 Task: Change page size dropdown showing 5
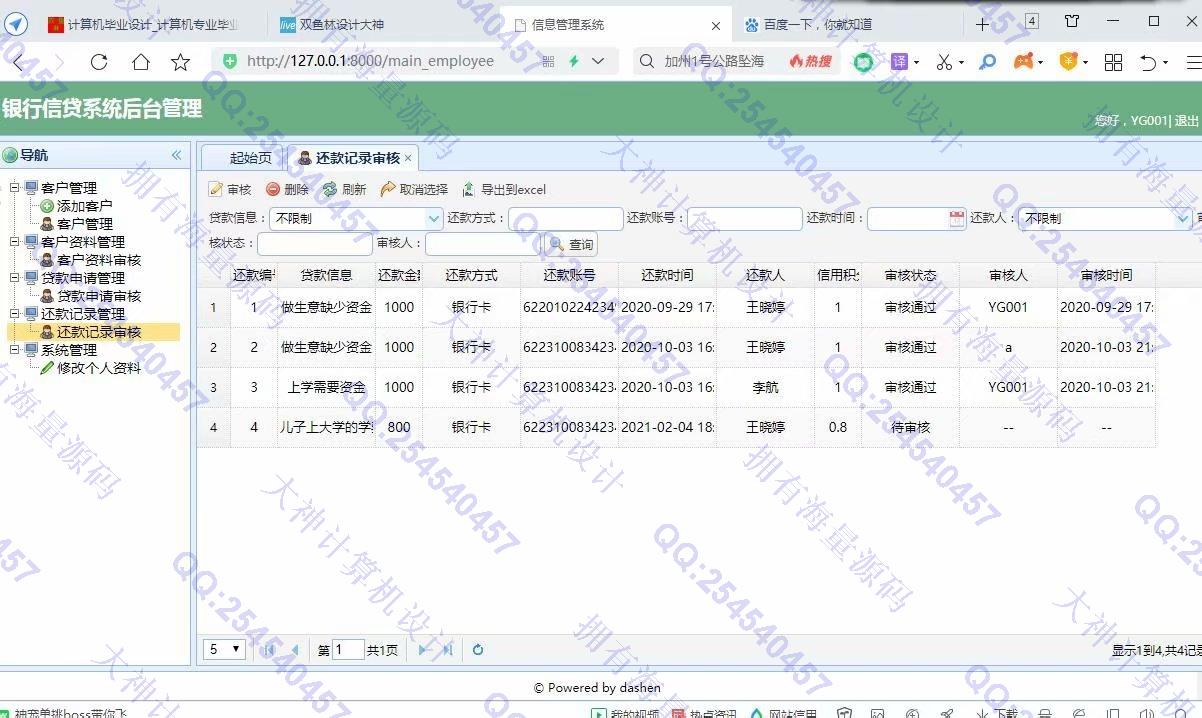[x=226, y=650]
